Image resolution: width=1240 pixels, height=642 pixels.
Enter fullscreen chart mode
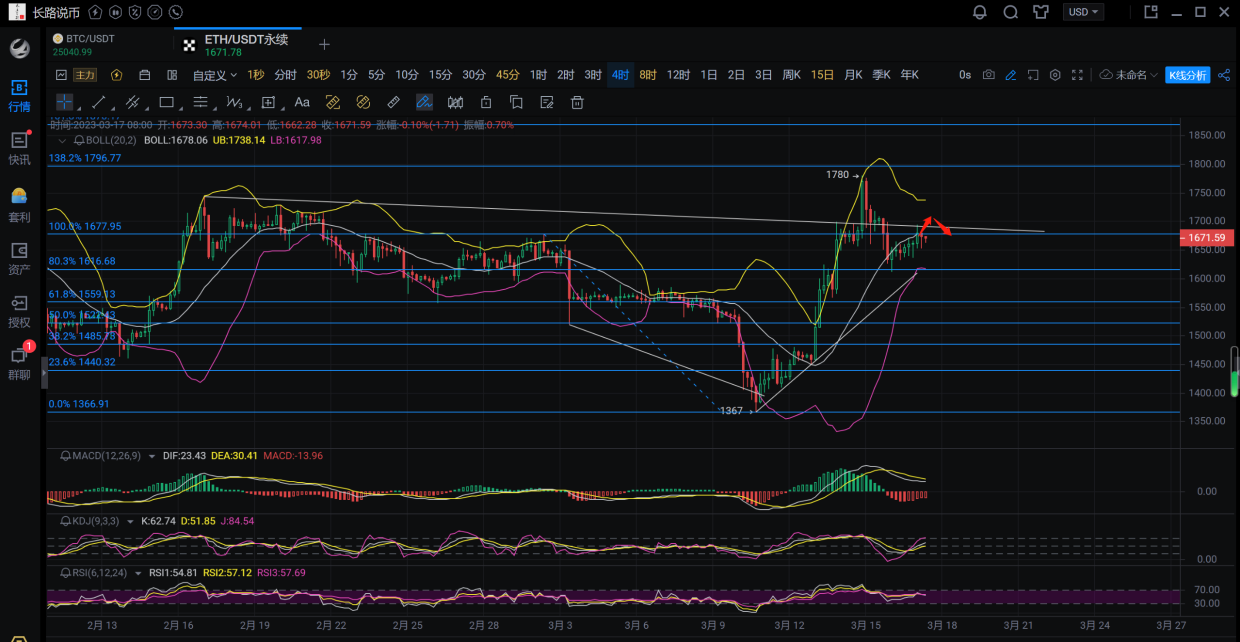coord(1077,75)
